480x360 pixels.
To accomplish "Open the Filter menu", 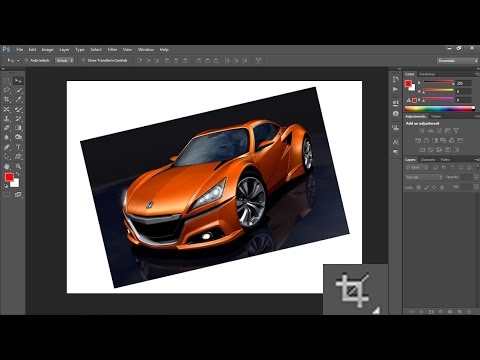I will pyautogui.click(x=112, y=50).
